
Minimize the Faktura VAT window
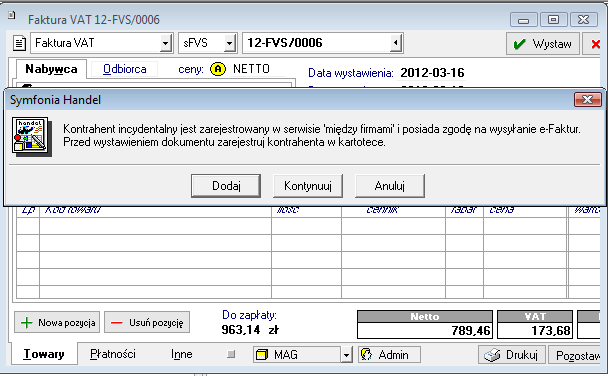tap(523, 19)
